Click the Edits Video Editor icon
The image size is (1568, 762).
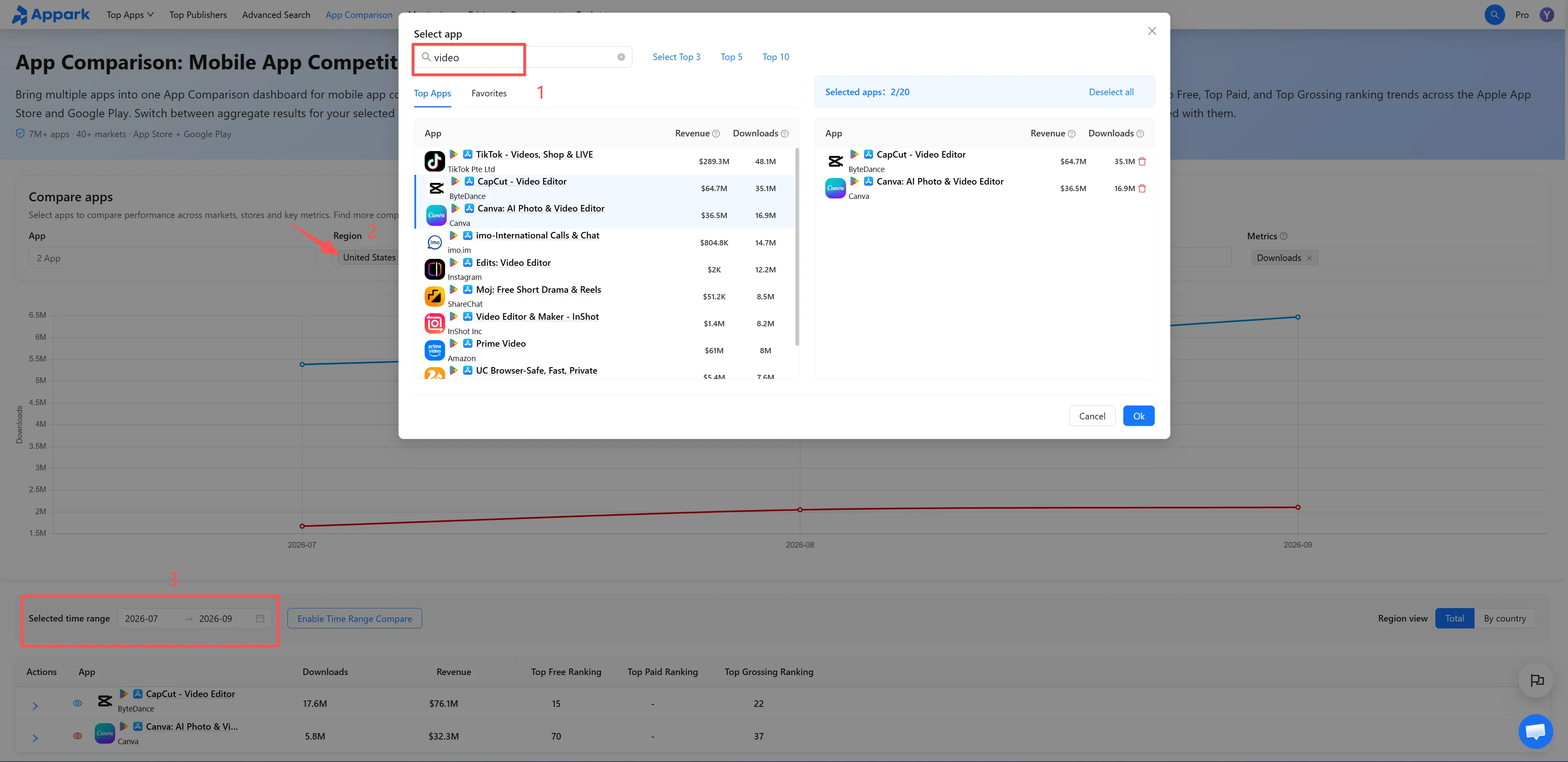434,269
